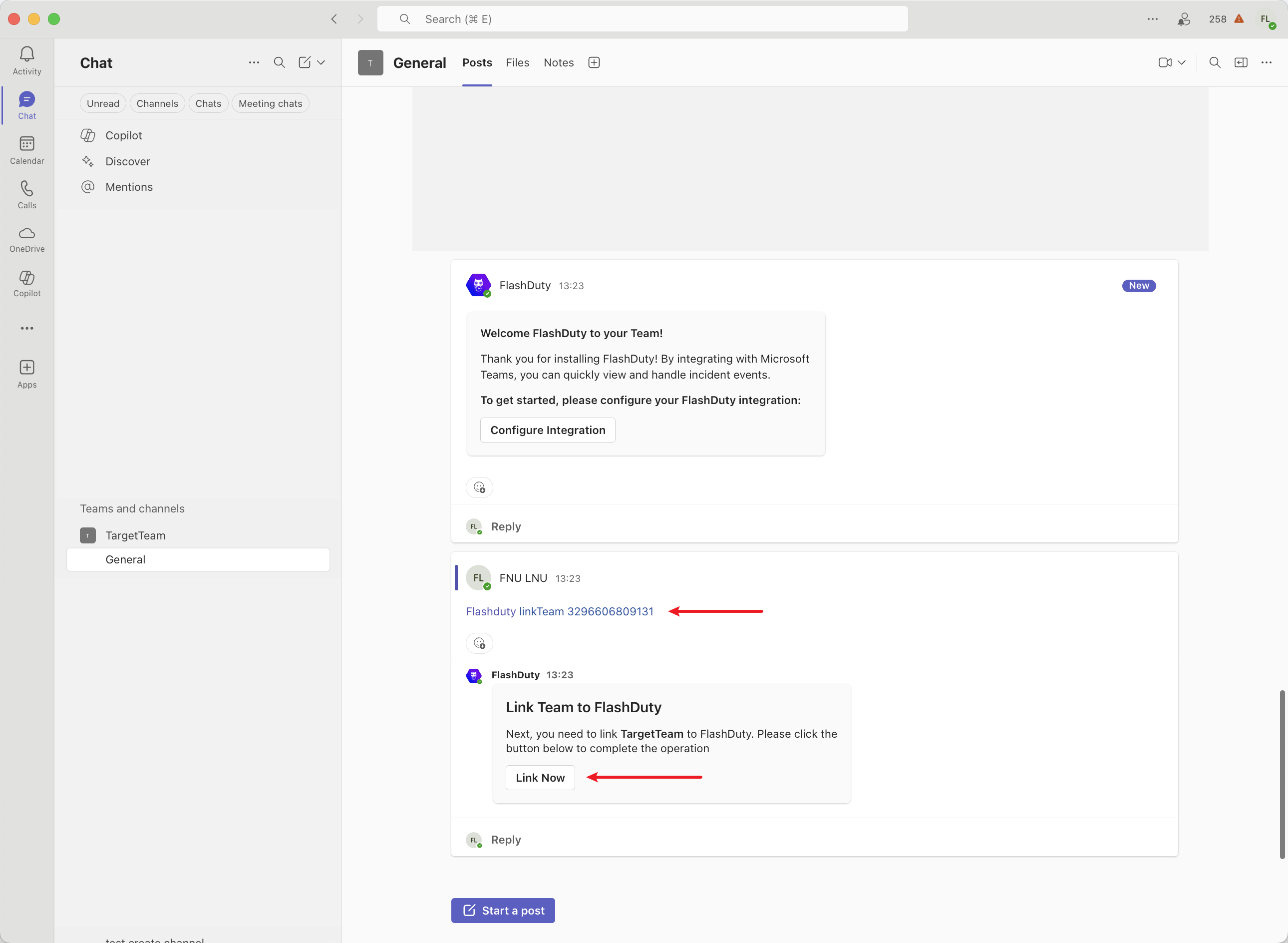Start a video meeting in the channel
The image size is (1288, 943).
1165,62
